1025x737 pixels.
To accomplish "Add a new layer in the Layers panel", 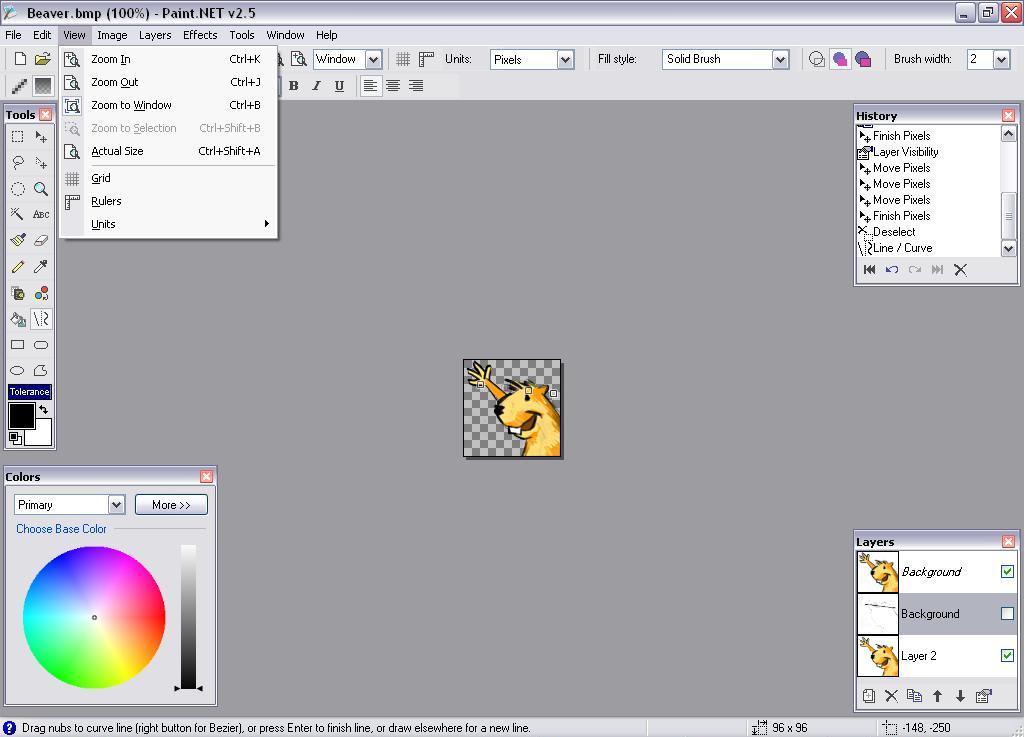I will coord(869,696).
